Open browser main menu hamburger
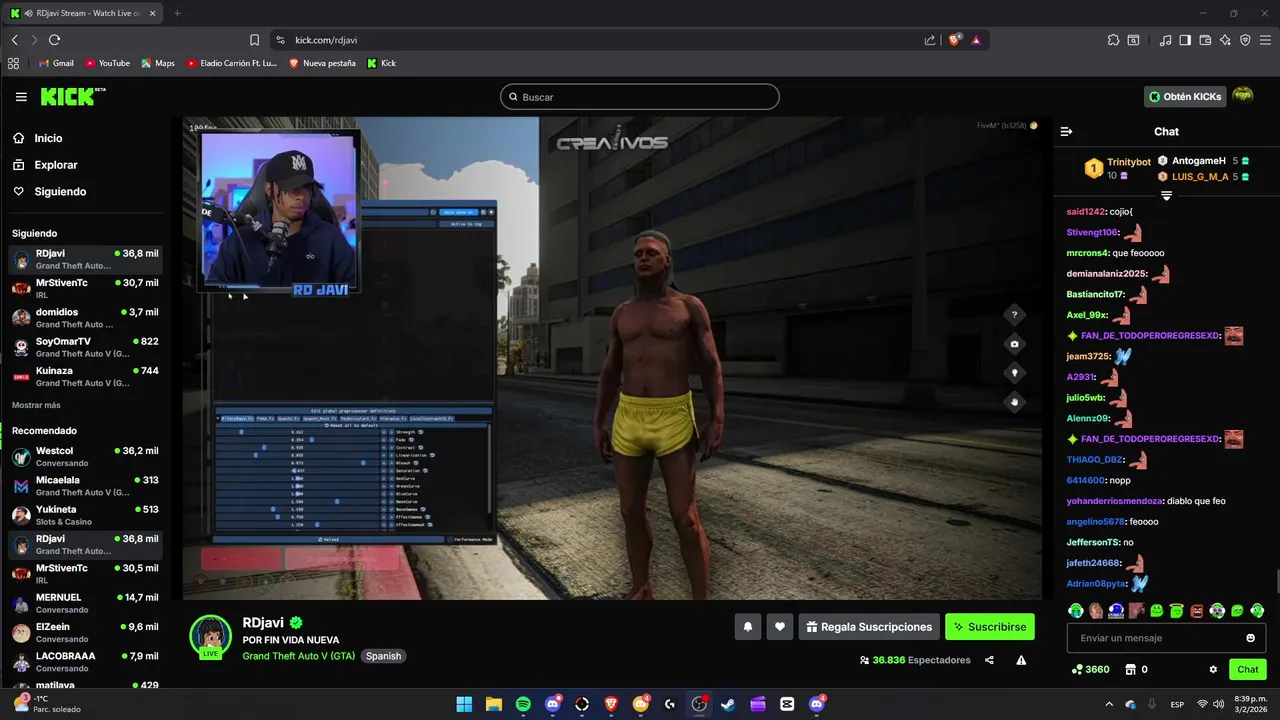 (x=1265, y=40)
